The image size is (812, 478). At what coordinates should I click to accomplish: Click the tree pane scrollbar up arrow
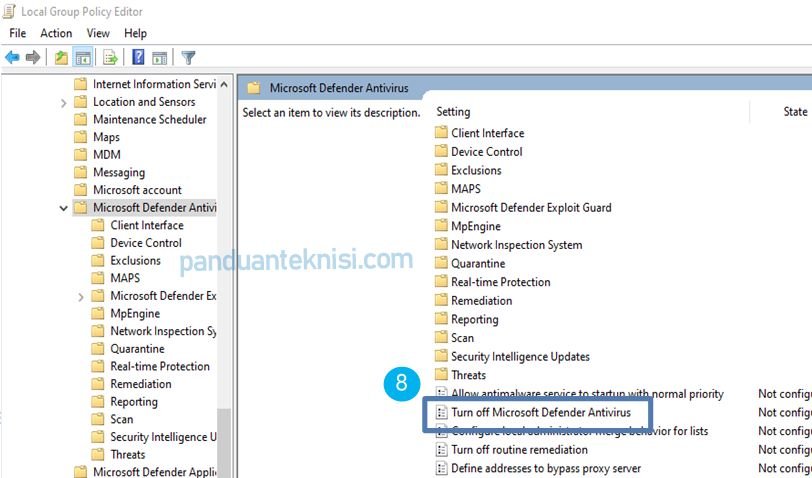(x=224, y=84)
